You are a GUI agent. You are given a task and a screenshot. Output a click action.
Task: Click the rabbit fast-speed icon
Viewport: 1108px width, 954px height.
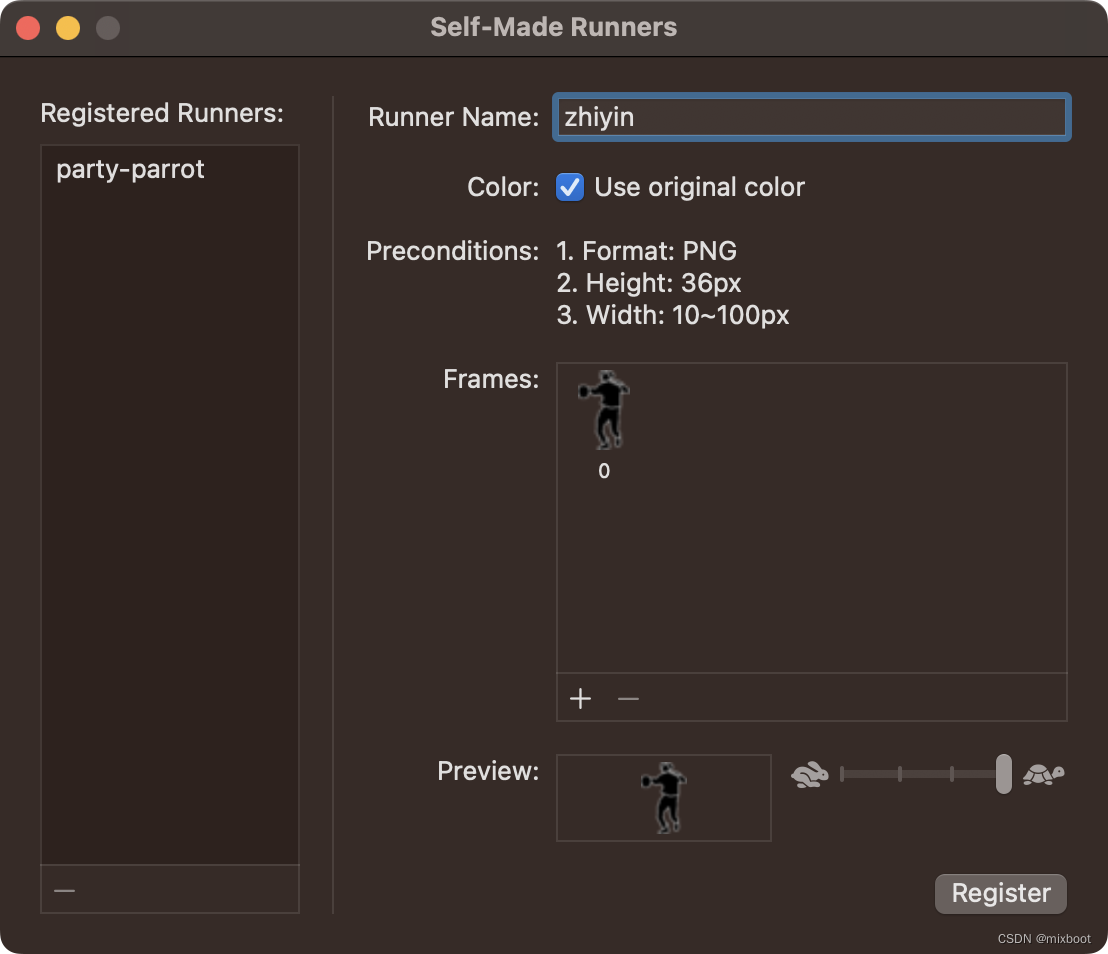pos(810,775)
